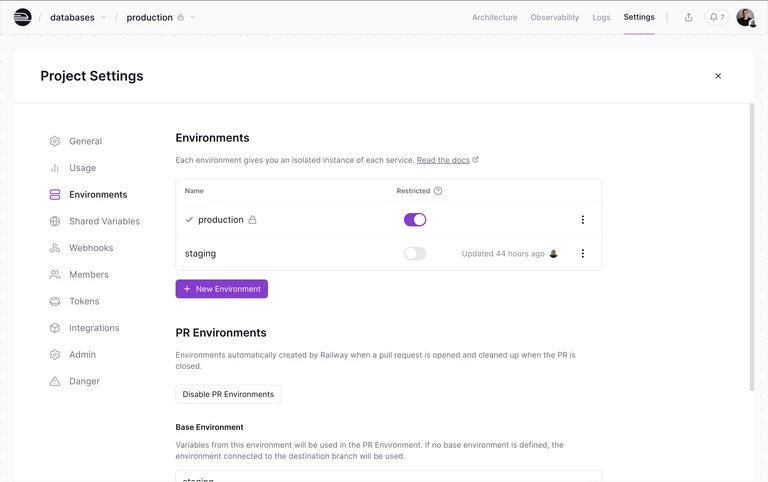This screenshot has height=482, width=768.
Task: Open Shared Variables section
Action: (104, 221)
